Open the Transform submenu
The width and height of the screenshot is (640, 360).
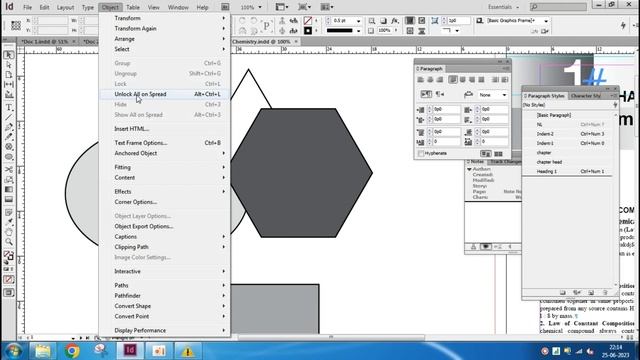point(165,18)
